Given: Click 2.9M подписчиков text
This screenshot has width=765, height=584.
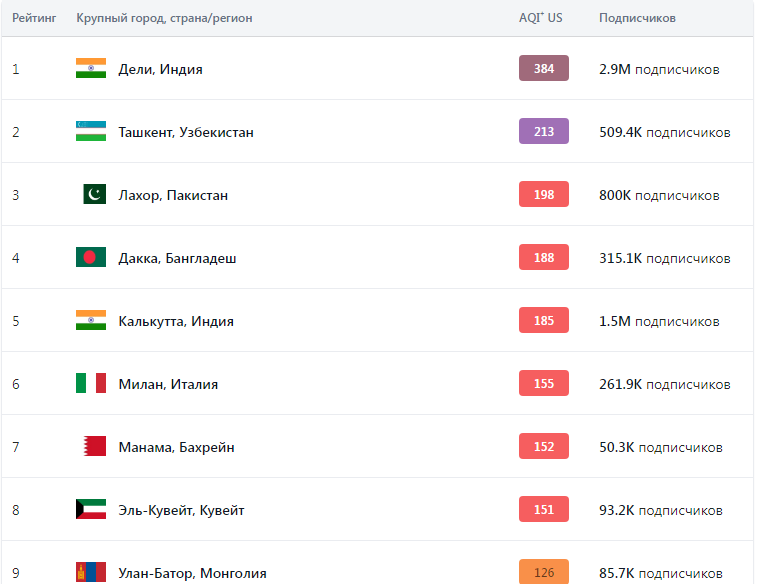Looking at the screenshot, I should [x=659, y=69].
